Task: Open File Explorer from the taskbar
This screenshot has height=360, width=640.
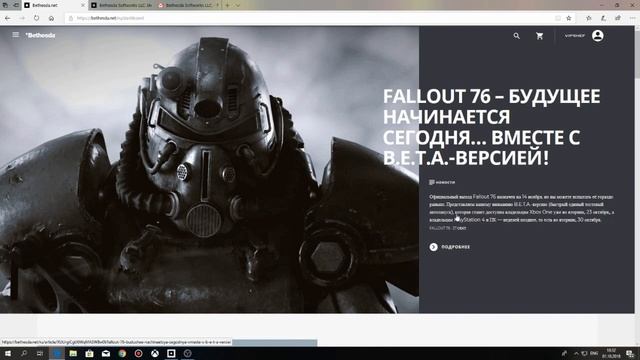Action: pyautogui.click(x=73, y=353)
